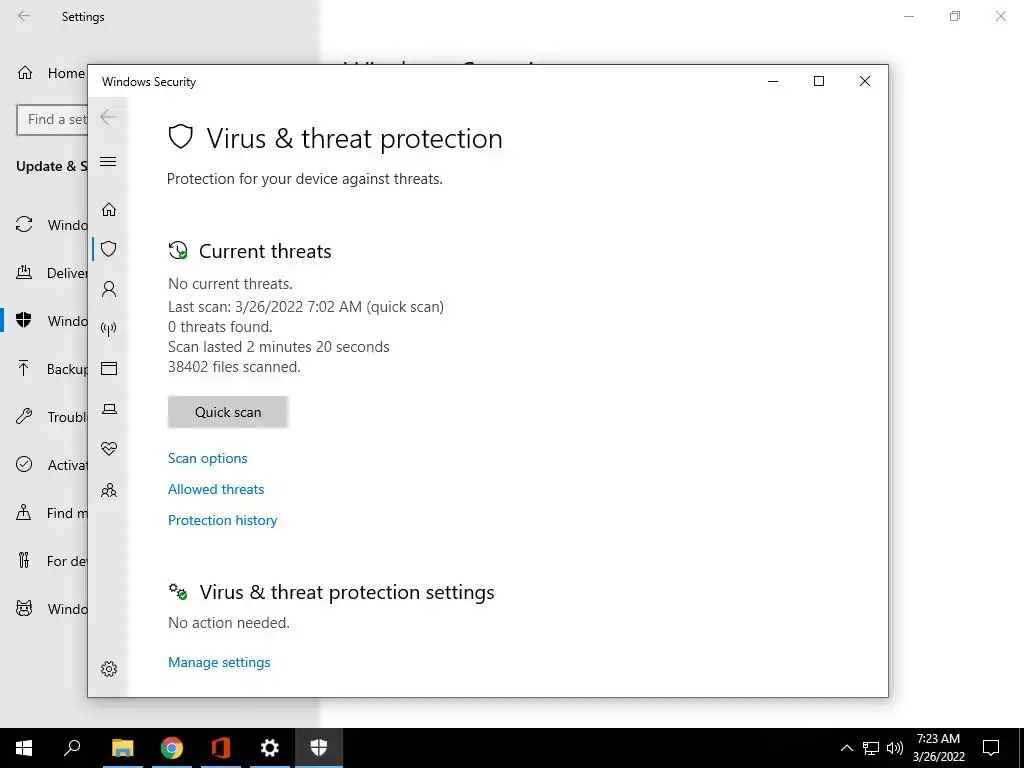
Task: Click '38402 files scanned.' text
Action: pyautogui.click(x=234, y=367)
